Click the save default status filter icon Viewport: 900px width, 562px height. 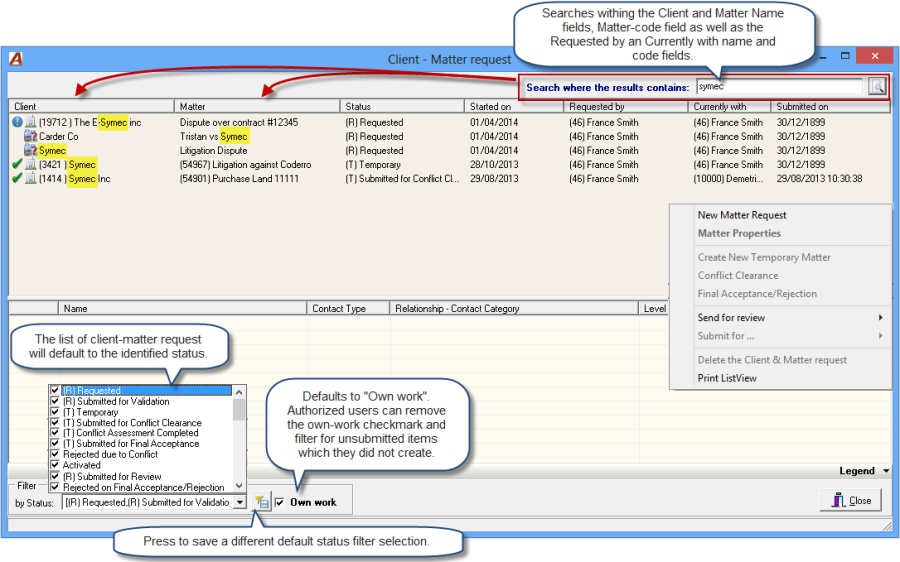[x=262, y=502]
